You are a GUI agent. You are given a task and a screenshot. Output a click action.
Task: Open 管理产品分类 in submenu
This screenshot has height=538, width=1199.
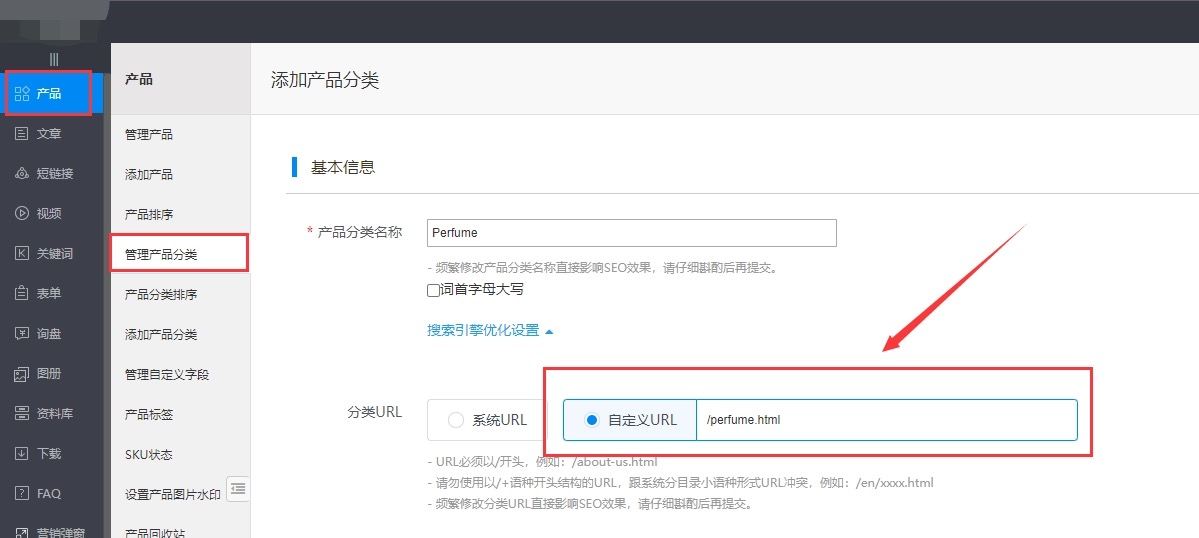pos(161,254)
